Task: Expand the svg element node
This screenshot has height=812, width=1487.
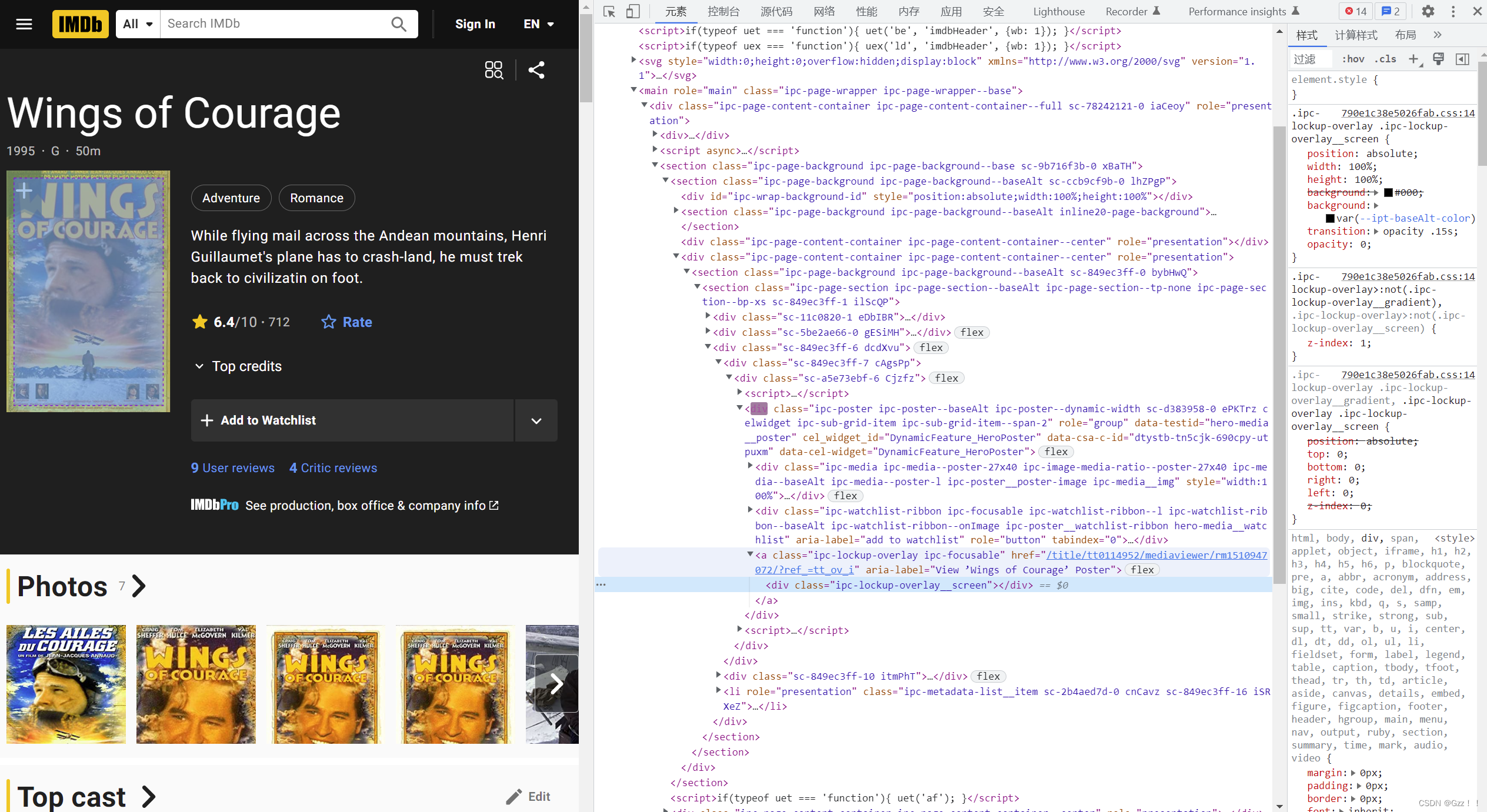Action: click(x=634, y=60)
